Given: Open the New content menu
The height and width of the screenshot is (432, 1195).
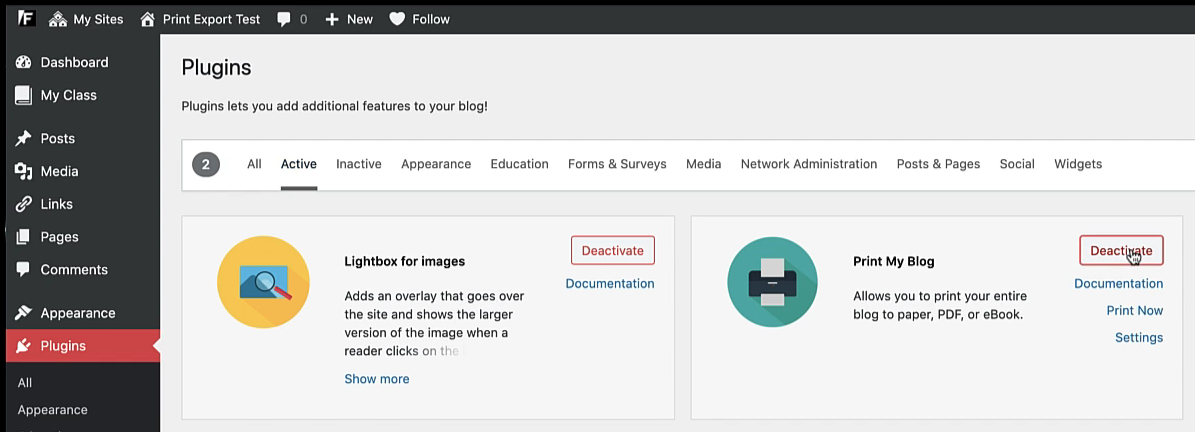Looking at the screenshot, I should click(349, 19).
